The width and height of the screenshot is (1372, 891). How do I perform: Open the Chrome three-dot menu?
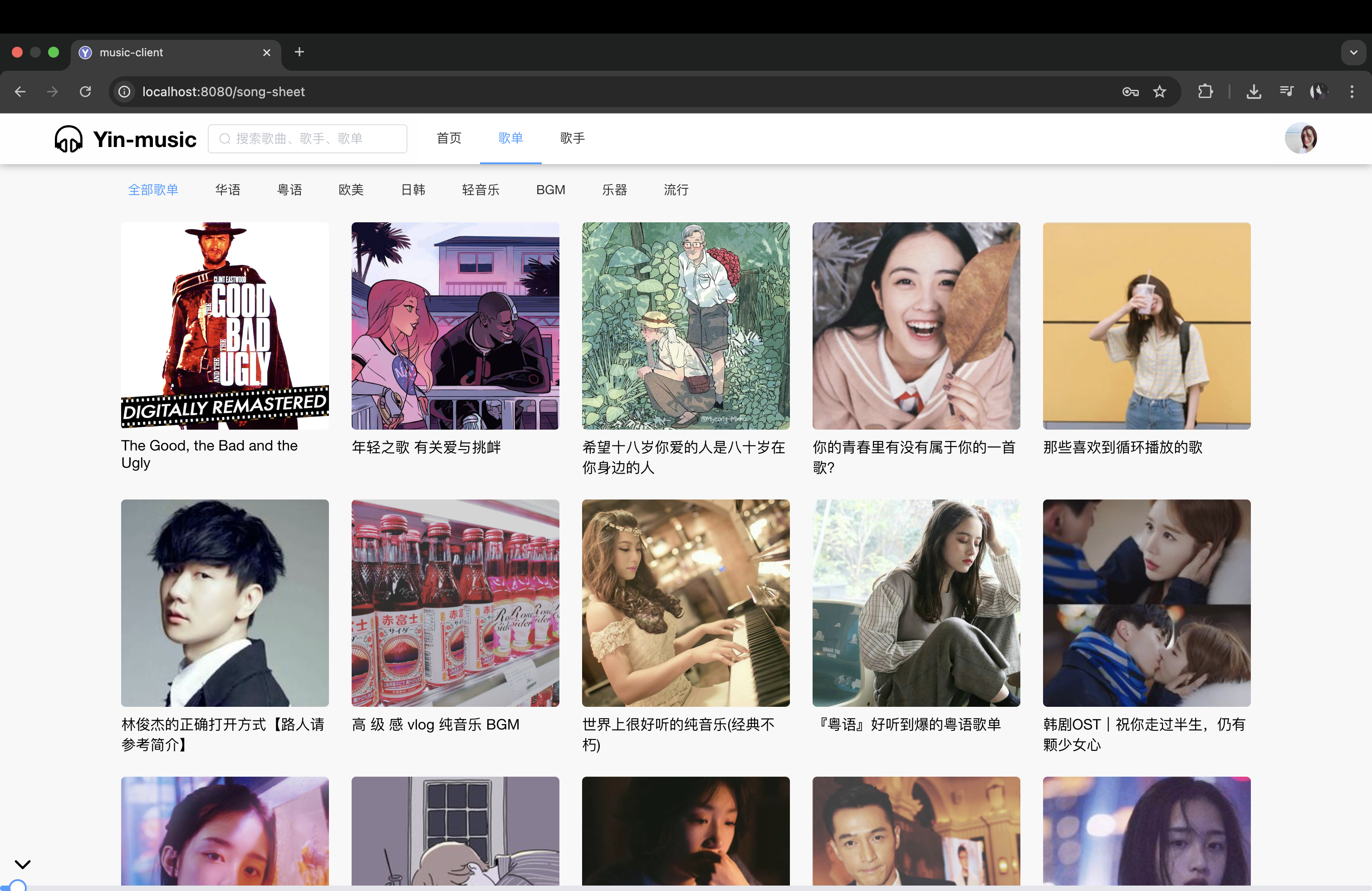[1352, 92]
